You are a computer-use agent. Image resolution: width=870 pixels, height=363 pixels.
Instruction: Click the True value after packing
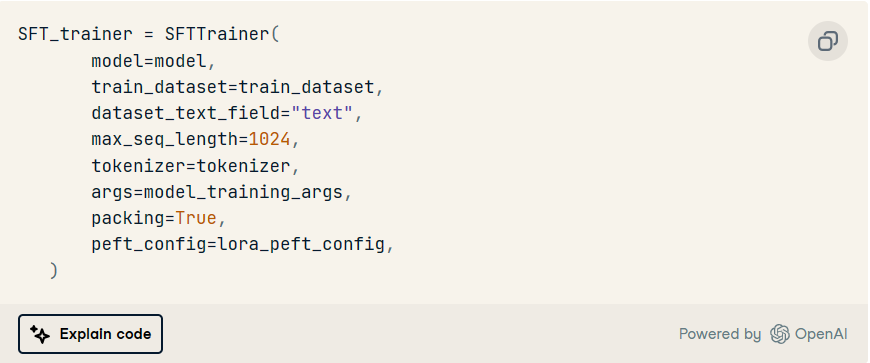[x=196, y=218]
